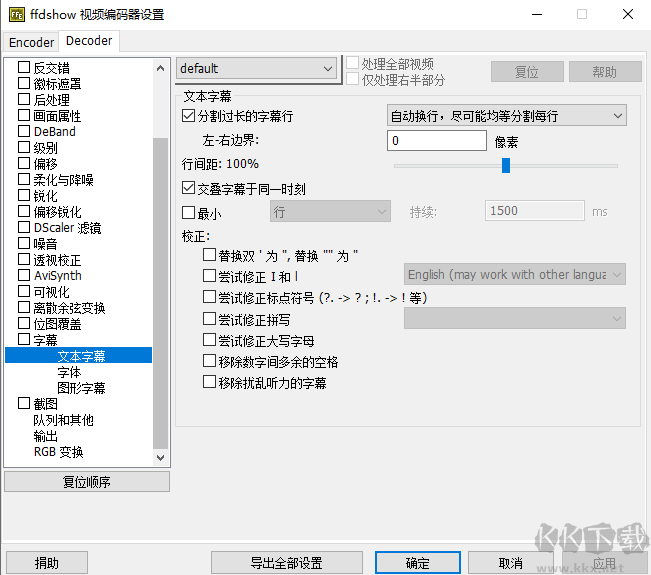This screenshot has height=575, width=651.
Task: Enable the 级别 filter checkbox
Action: point(24,147)
